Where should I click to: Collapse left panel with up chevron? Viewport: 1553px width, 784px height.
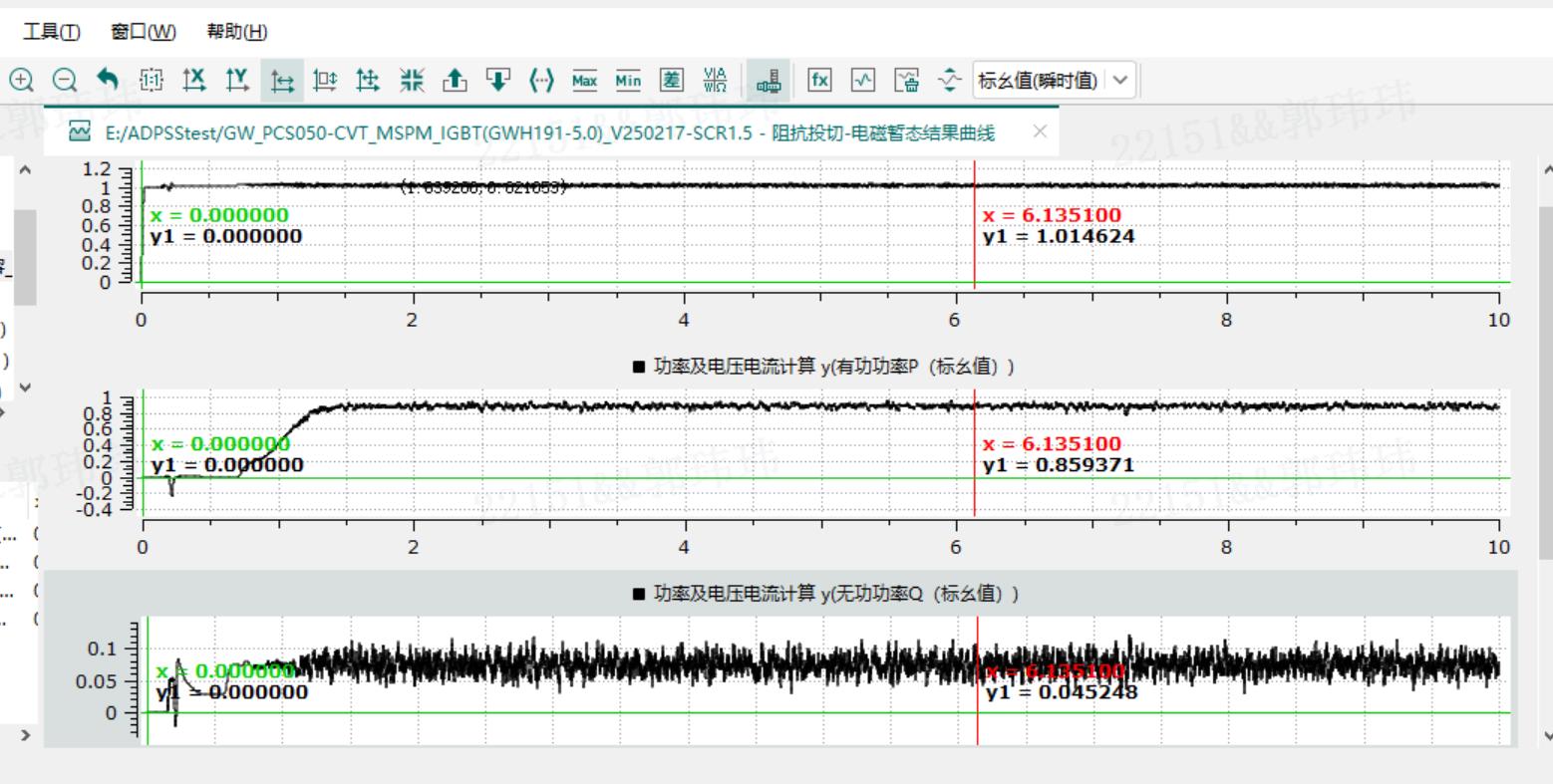pos(25,170)
